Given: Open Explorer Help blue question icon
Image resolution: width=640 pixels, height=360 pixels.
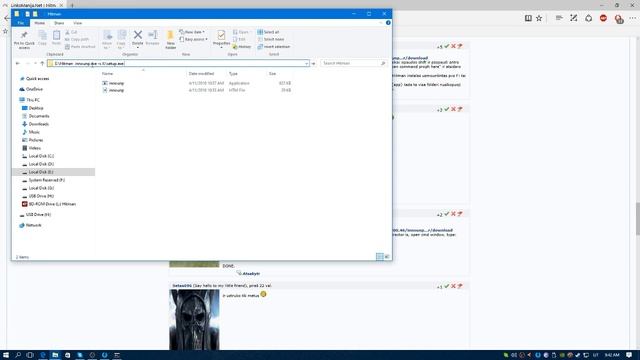Looking at the screenshot, I should tap(388, 23).
